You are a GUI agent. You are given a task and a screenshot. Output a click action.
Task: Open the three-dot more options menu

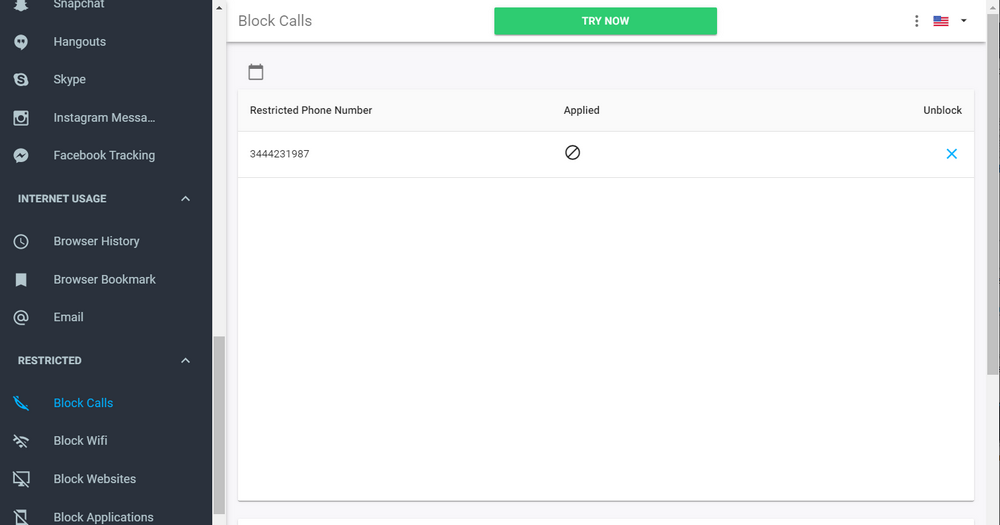click(916, 21)
